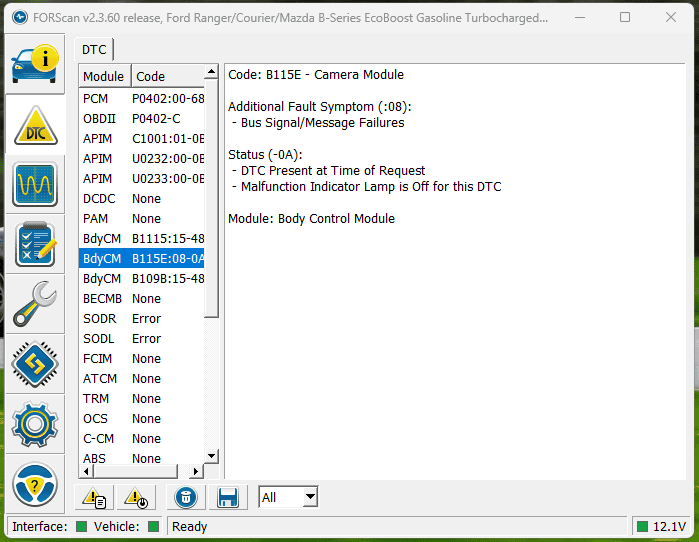Open the gear settings section
Viewport: 699px width, 542px height.
click(35, 424)
